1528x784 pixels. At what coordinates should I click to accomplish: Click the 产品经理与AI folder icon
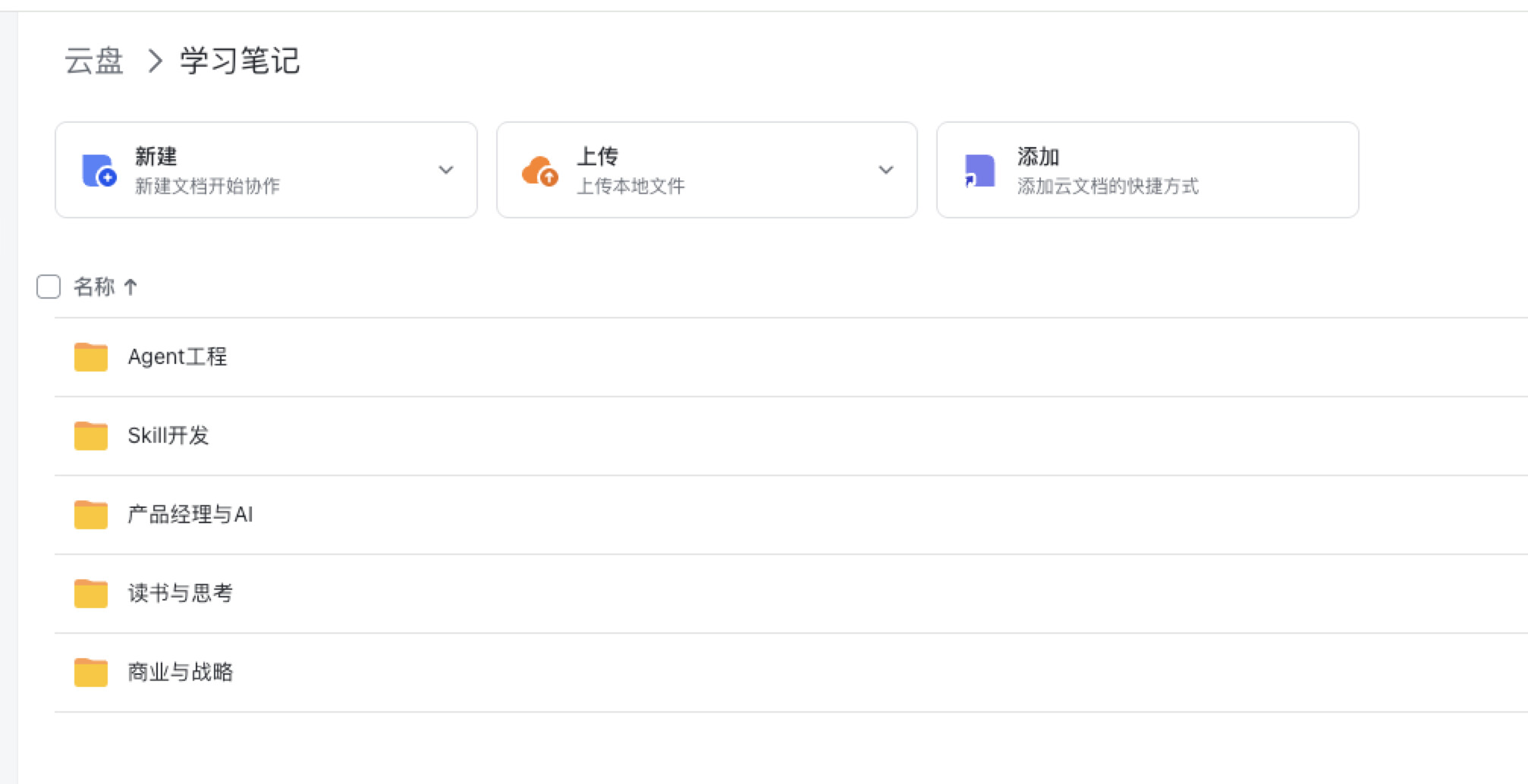91,514
